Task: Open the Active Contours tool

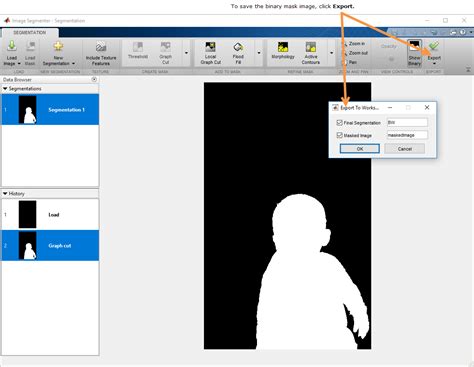Action: pos(311,53)
